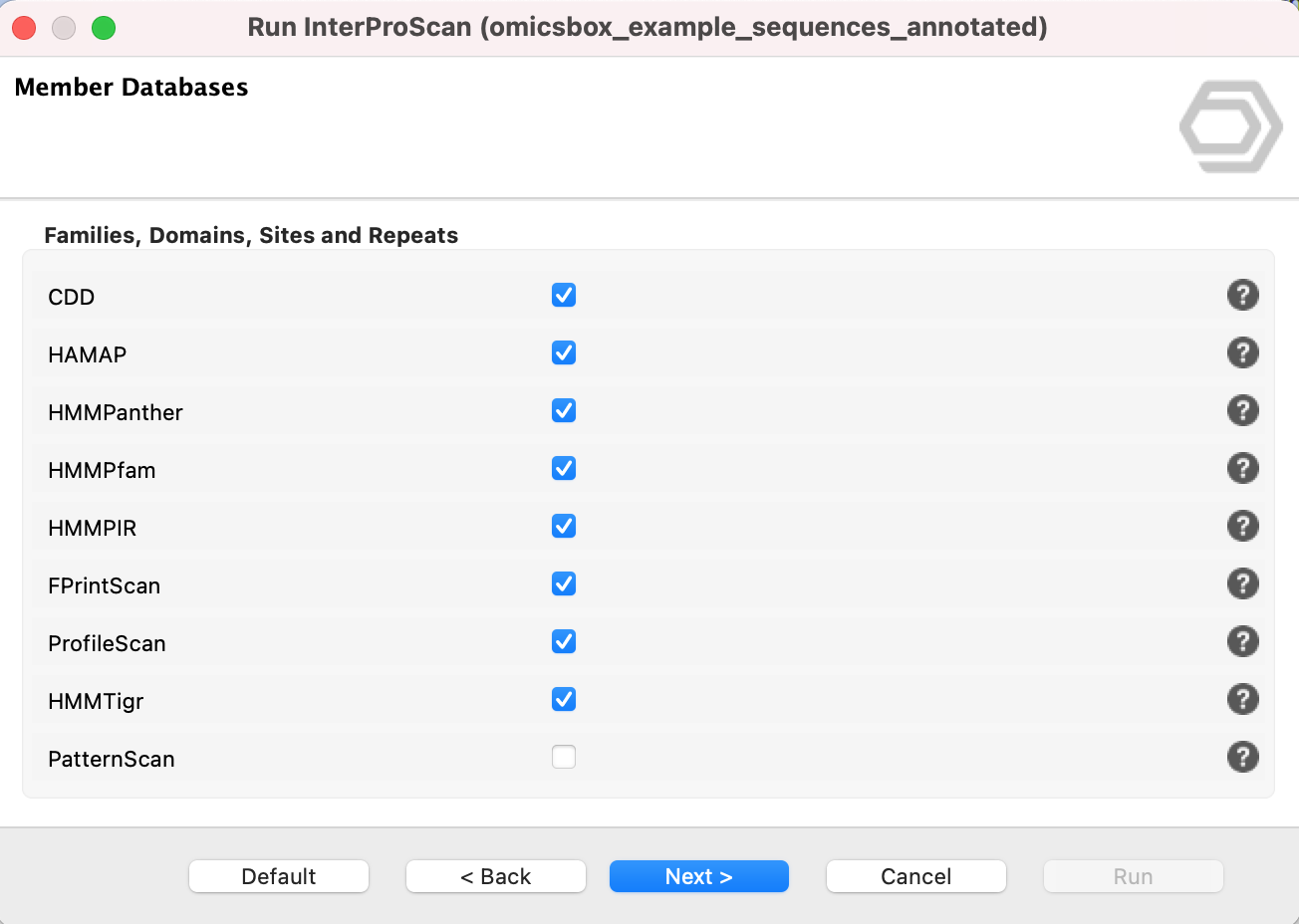1299x924 pixels.
Task: Uncheck the ProfileScan option
Action: click(x=564, y=642)
